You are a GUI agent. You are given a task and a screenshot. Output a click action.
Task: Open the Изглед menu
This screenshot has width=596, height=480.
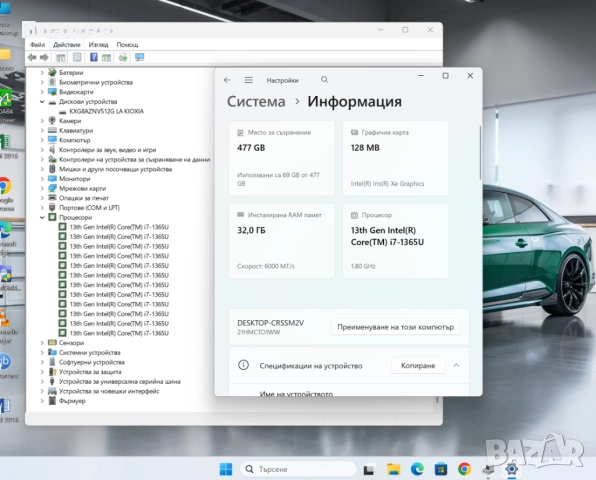tap(98, 45)
